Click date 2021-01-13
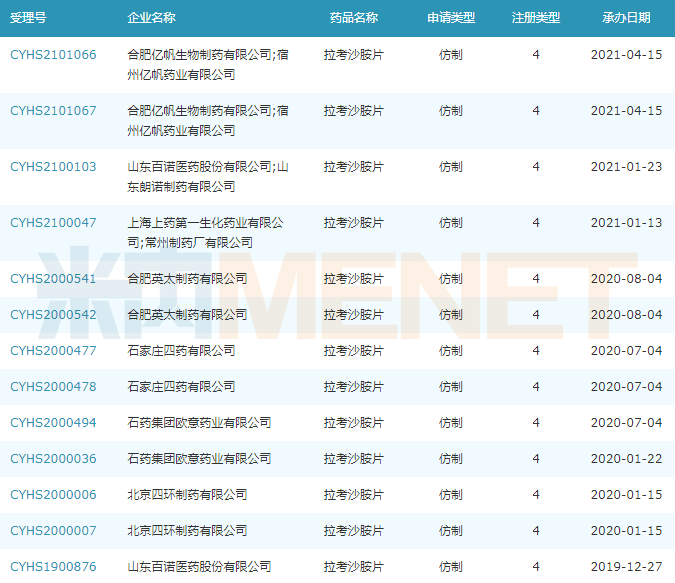Image resolution: width=675 pixels, height=583 pixels. 626,223
